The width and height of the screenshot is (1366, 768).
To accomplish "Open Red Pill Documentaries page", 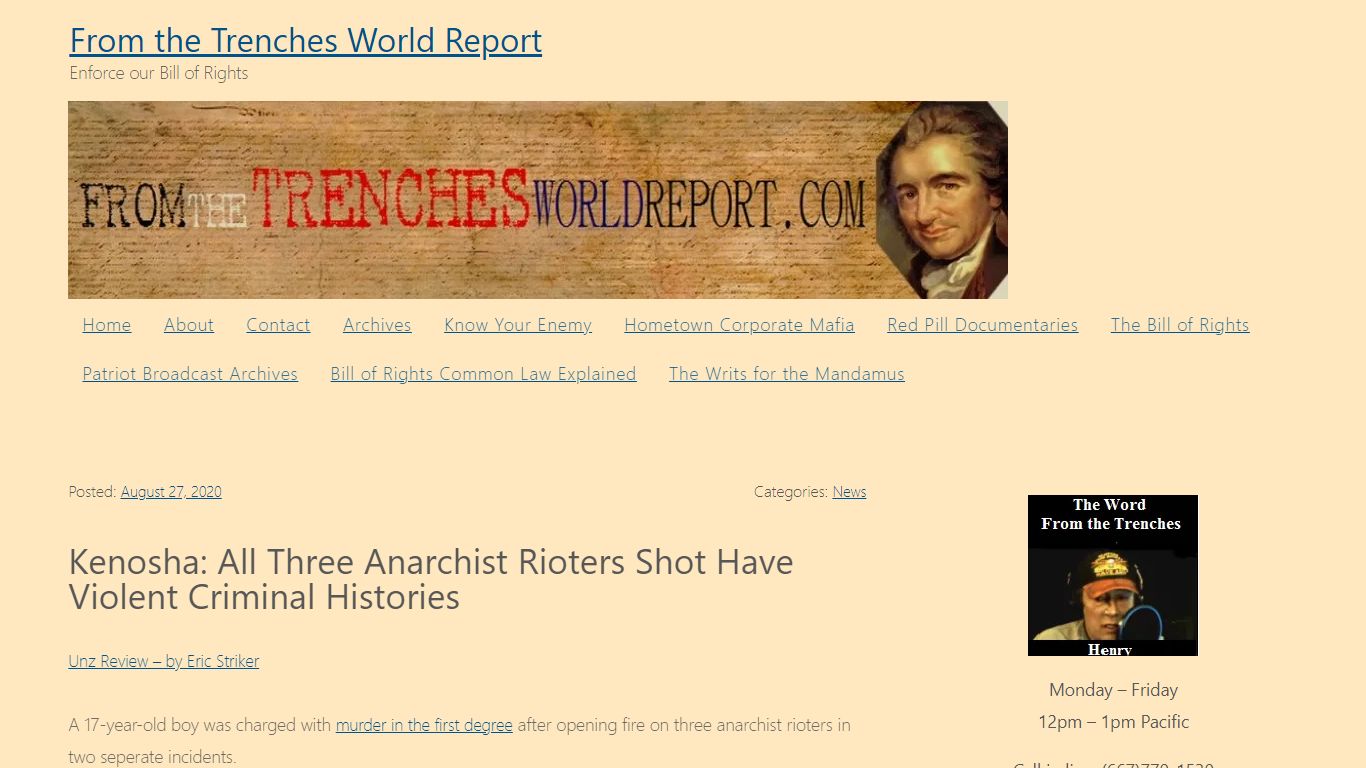I will click(982, 325).
